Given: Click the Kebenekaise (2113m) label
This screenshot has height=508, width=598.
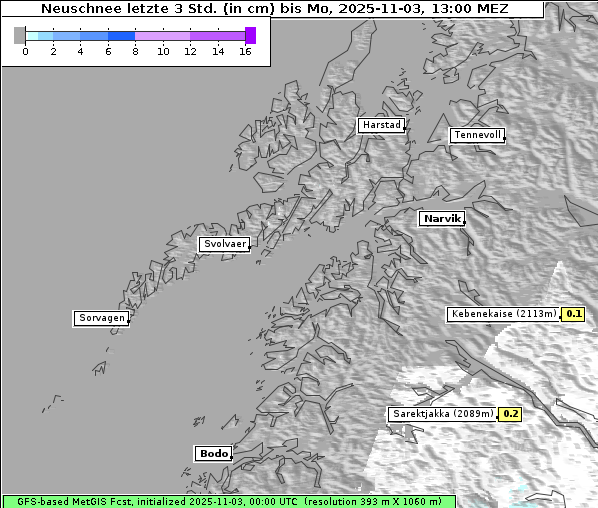Looking at the screenshot, I should point(503,314).
